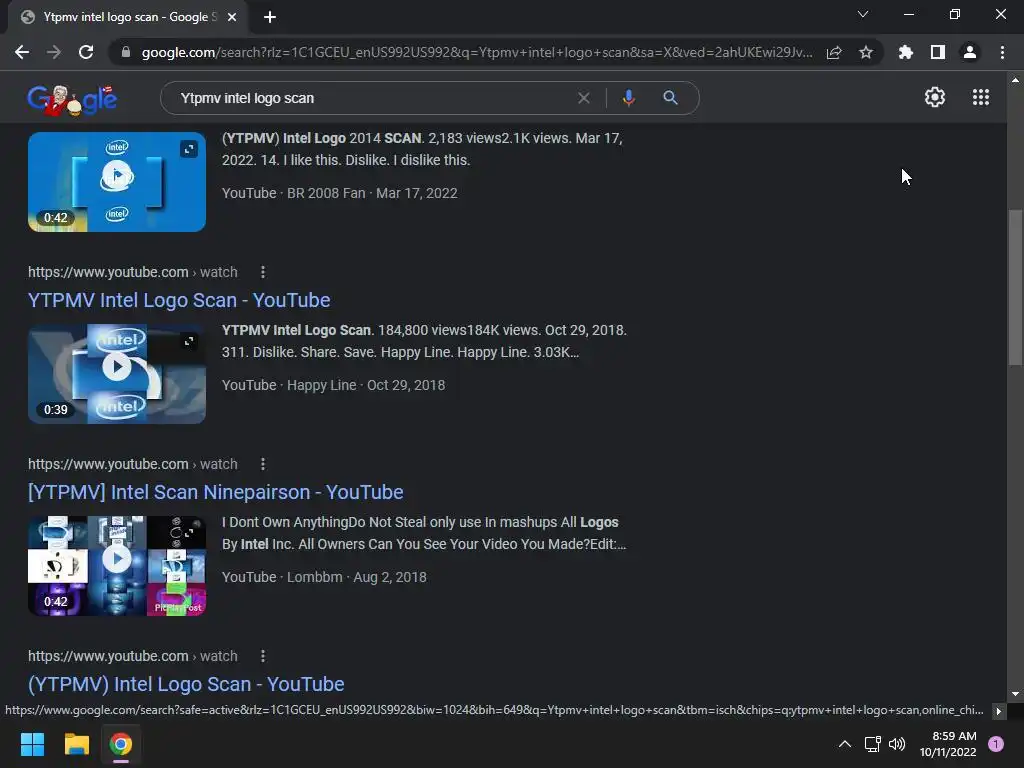Submit search with magnifier icon
The width and height of the screenshot is (1024, 768).
coord(670,98)
